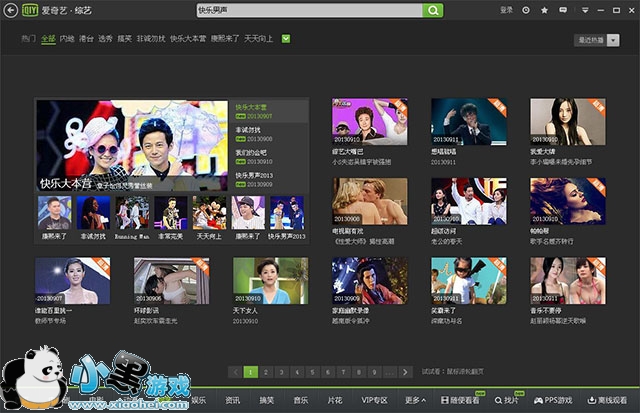Switch to 搞笑 channel in bottom bar

(x=267, y=400)
